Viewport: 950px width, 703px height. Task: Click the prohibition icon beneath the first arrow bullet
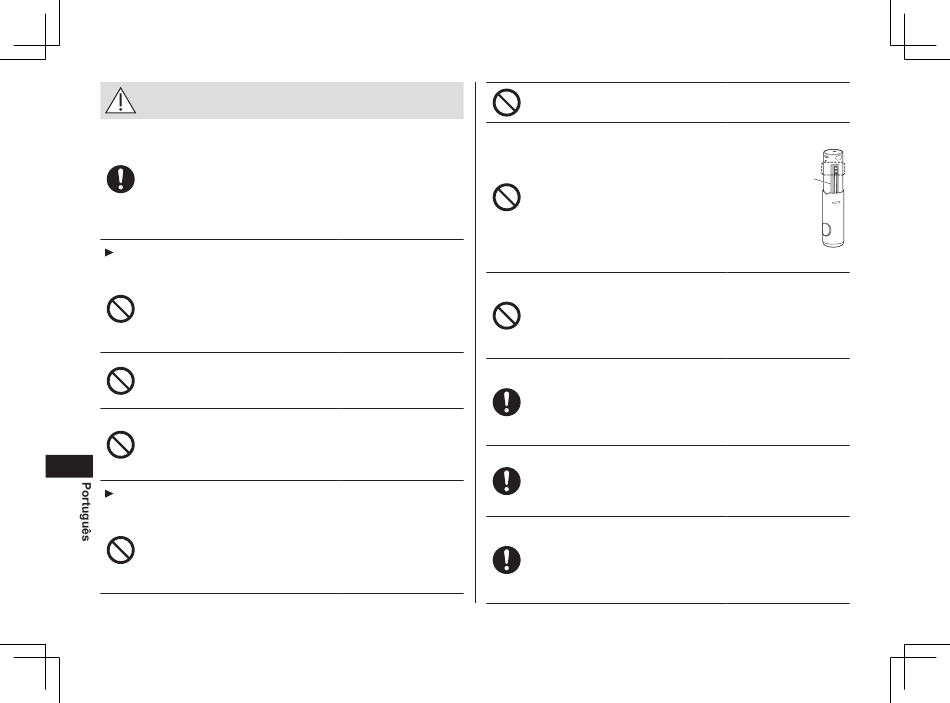pos(121,309)
